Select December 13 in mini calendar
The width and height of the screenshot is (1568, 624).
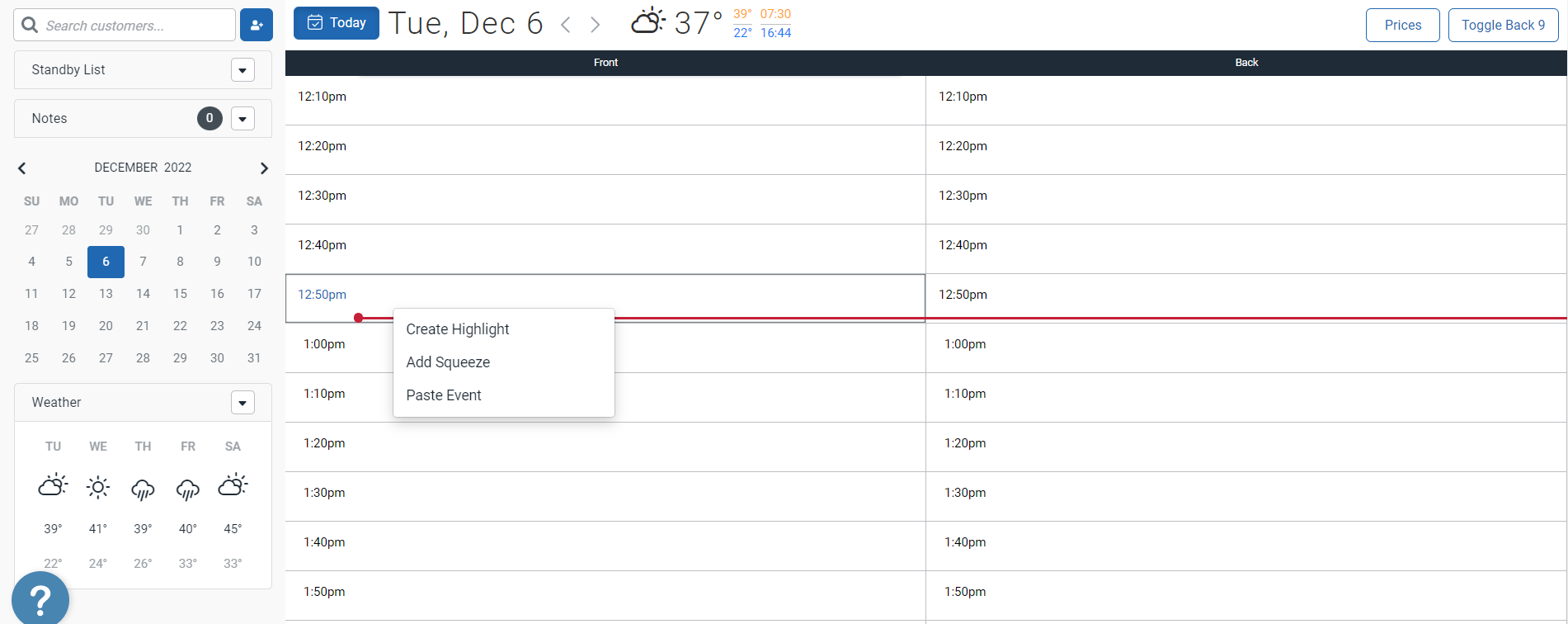pos(106,294)
